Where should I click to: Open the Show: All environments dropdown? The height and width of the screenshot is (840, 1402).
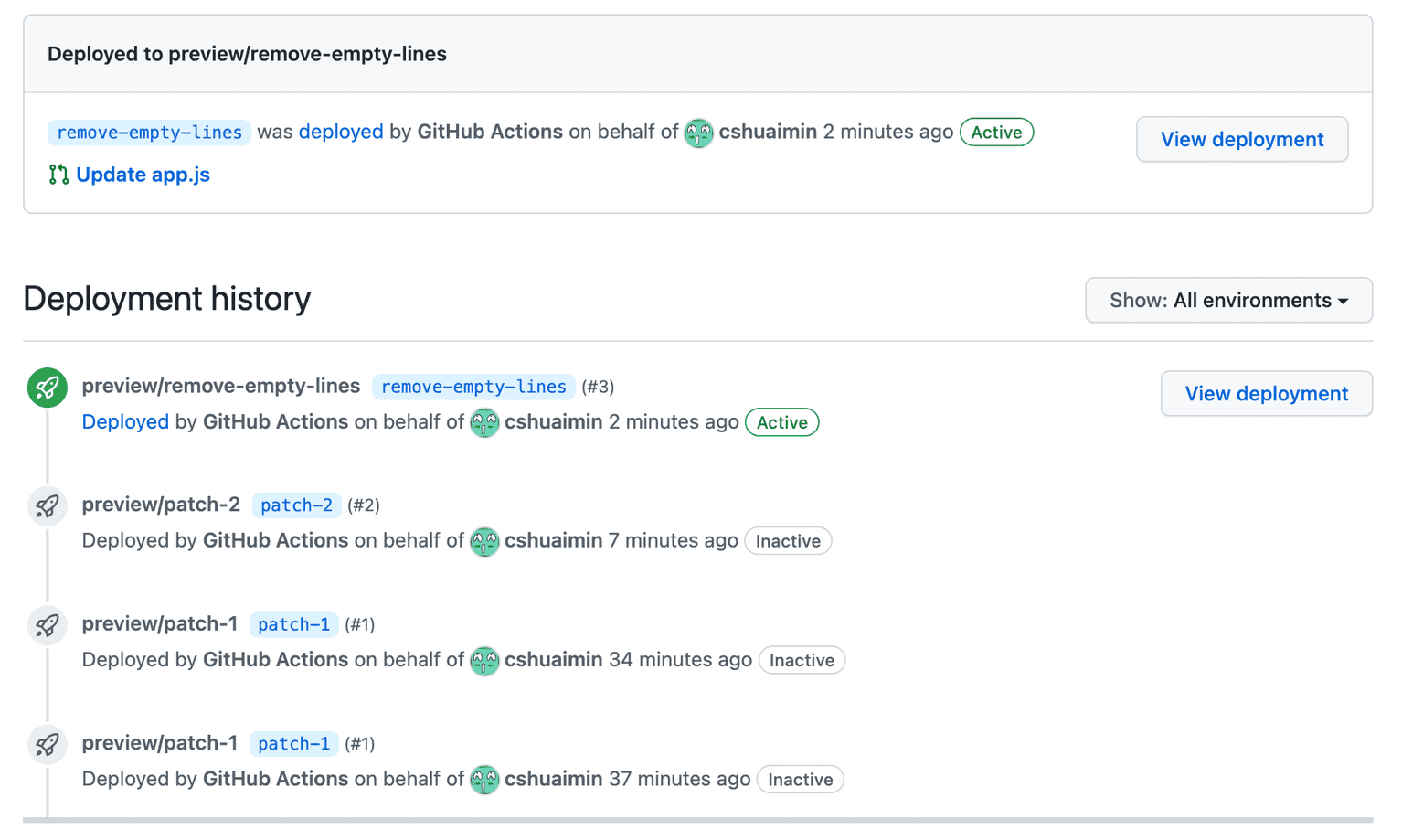pyautogui.click(x=1228, y=301)
